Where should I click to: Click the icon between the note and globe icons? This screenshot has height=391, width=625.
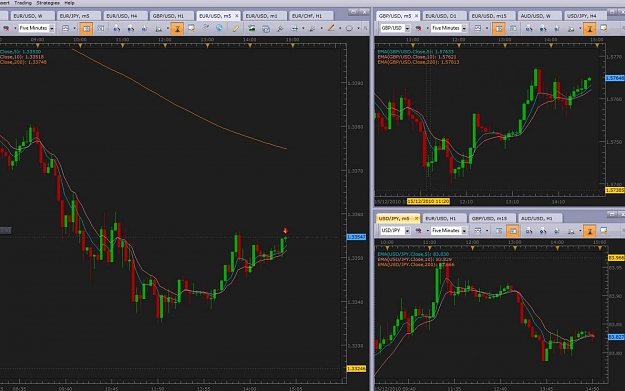point(206,28)
